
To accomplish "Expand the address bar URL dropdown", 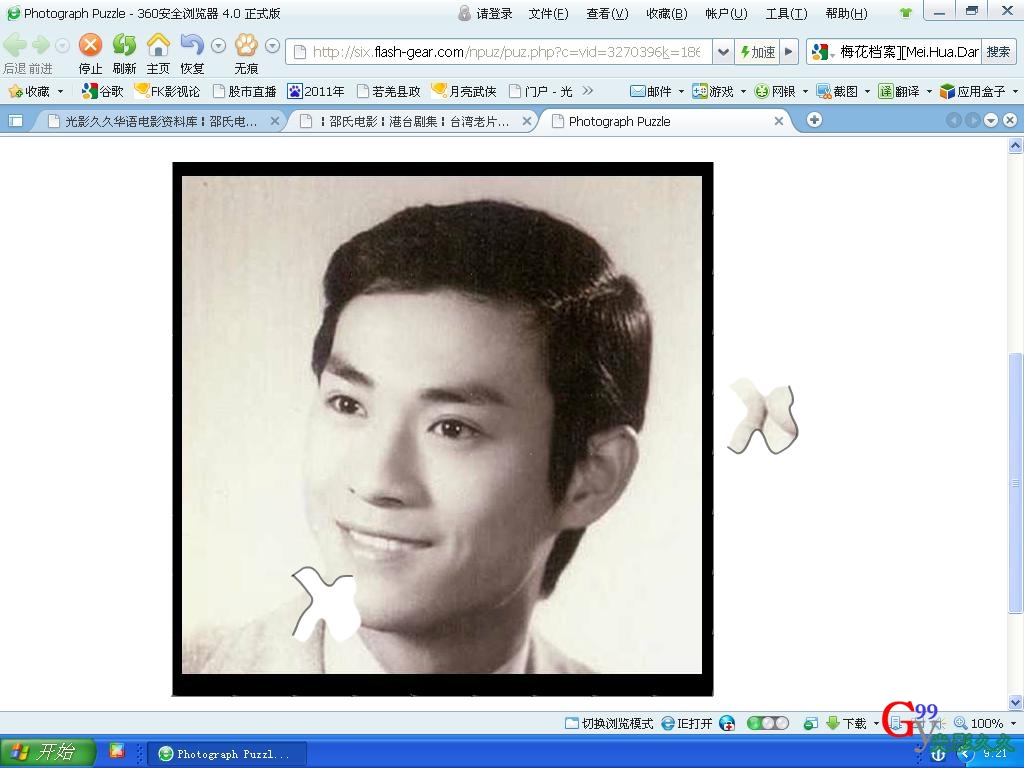I will (x=722, y=52).
